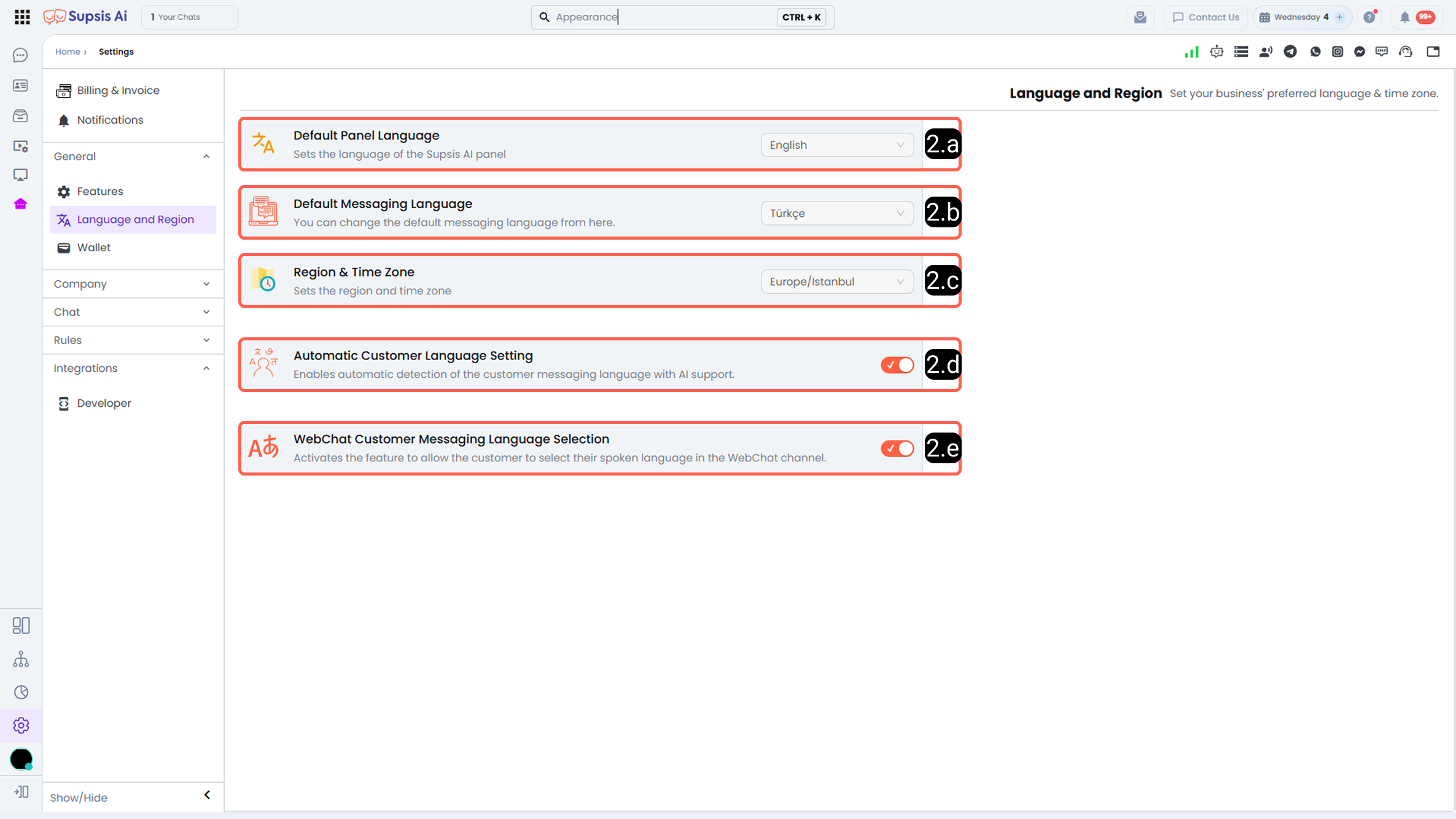
Task: Open the contact card icon in left rail
Action: [x=20, y=85]
